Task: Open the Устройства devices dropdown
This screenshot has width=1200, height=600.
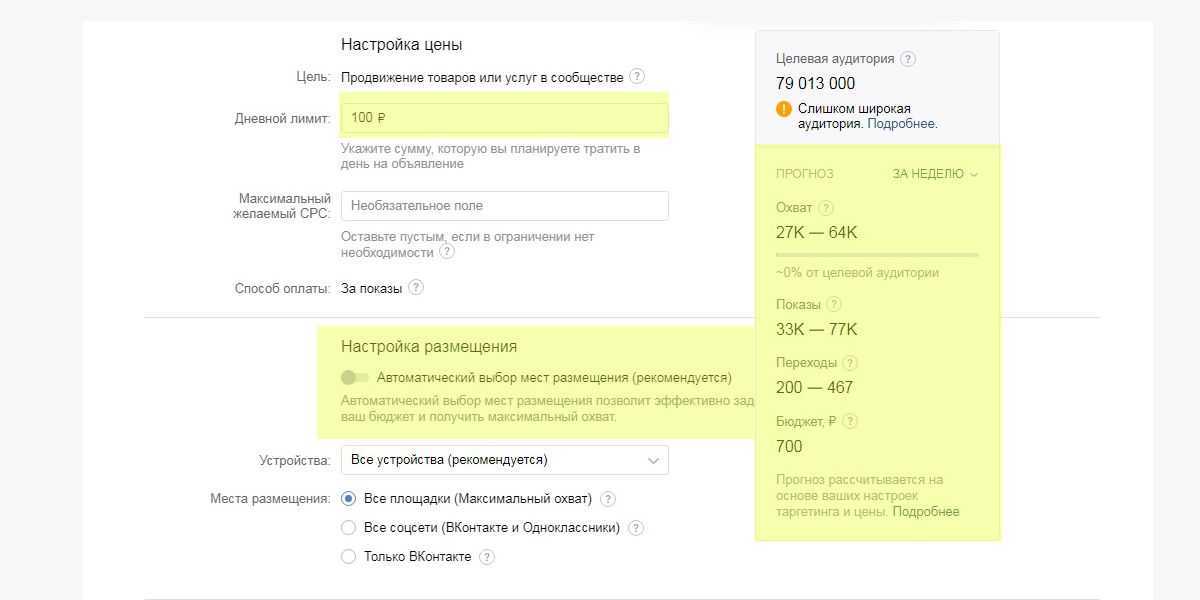Action: click(504, 460)
